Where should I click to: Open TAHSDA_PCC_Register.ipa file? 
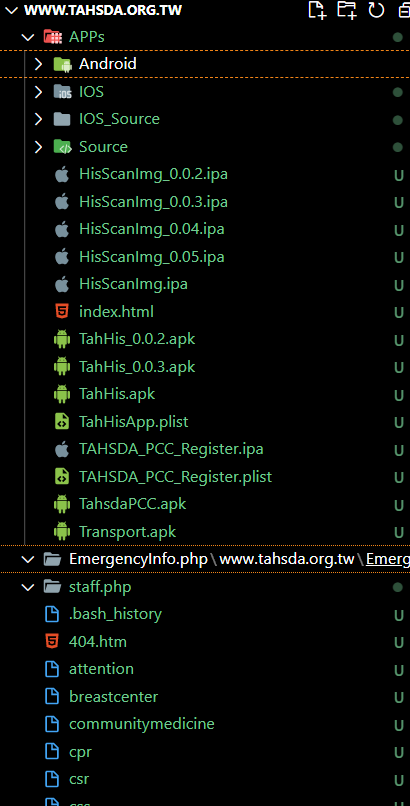(171, 449)
